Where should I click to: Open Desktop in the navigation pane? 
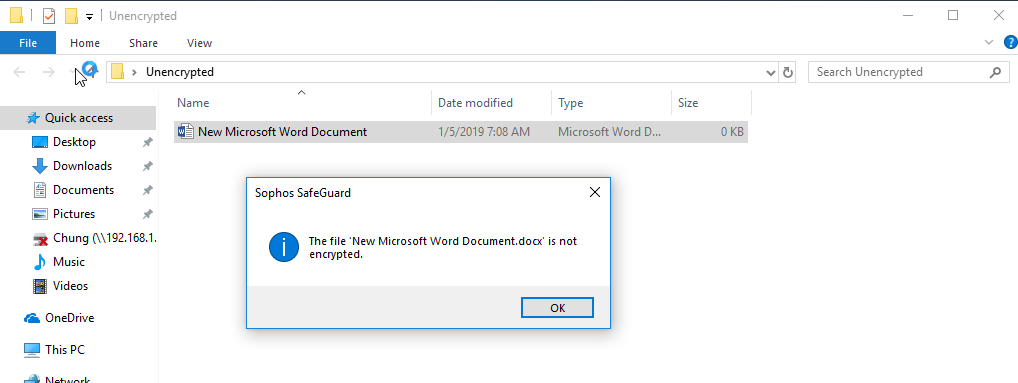pos(74,142)
